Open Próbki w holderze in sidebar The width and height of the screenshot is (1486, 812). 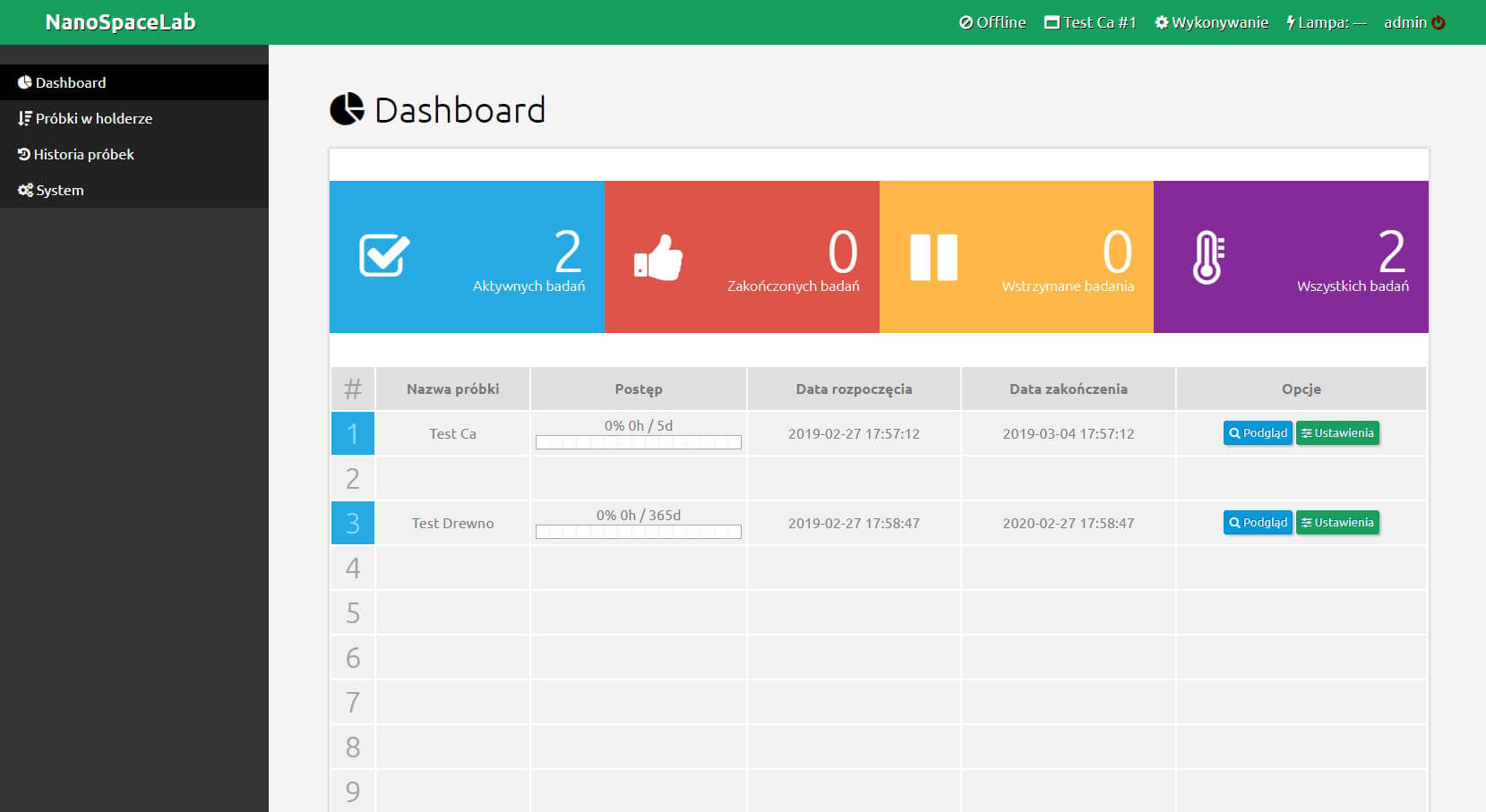click(x=93, y=118)
